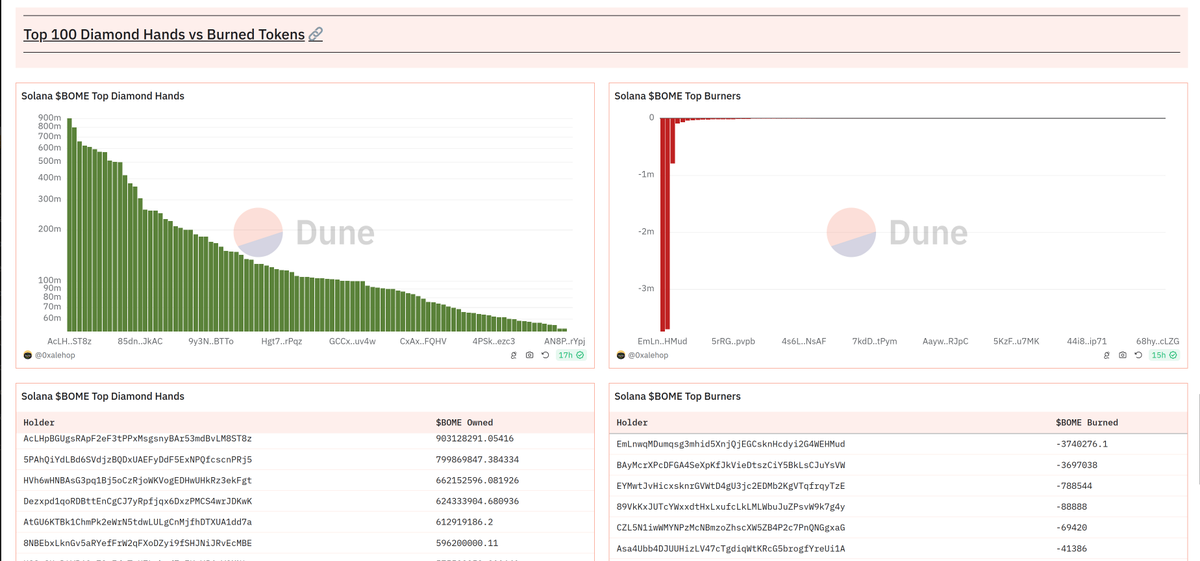
Task: Sort Burners table by Holder column
Action: [634, 422]
